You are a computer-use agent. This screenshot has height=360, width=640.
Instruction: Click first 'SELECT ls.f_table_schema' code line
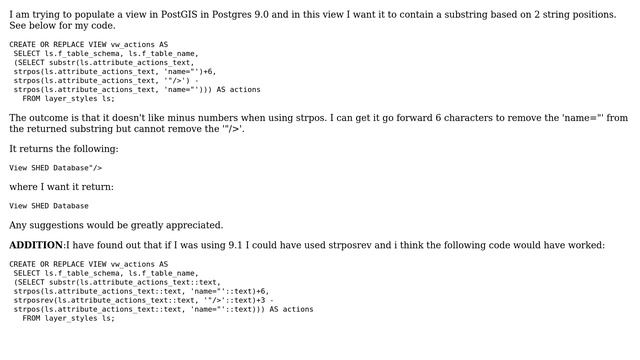[106, 53]
